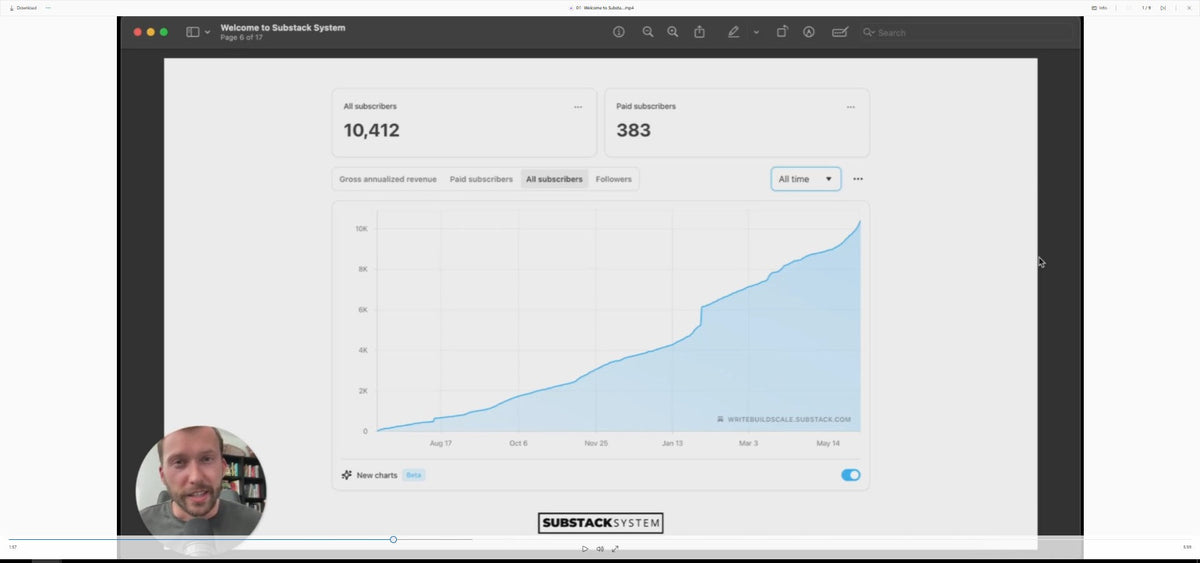
Task: Switch to the Followers tab
Action: point(614,179)
